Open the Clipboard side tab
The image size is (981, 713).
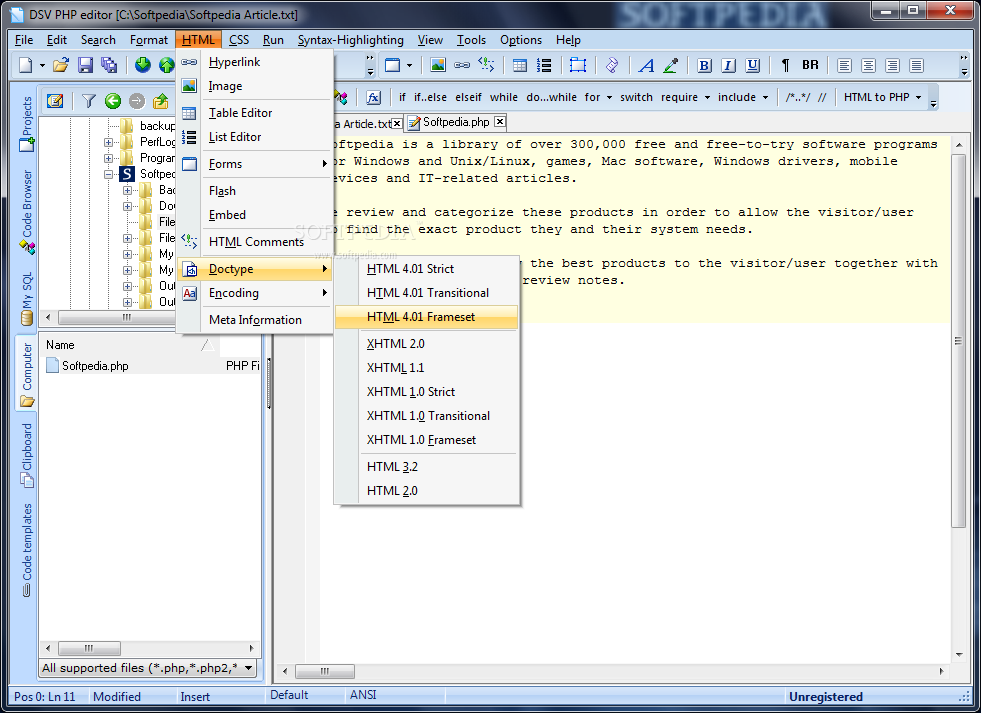coord(27,455)
